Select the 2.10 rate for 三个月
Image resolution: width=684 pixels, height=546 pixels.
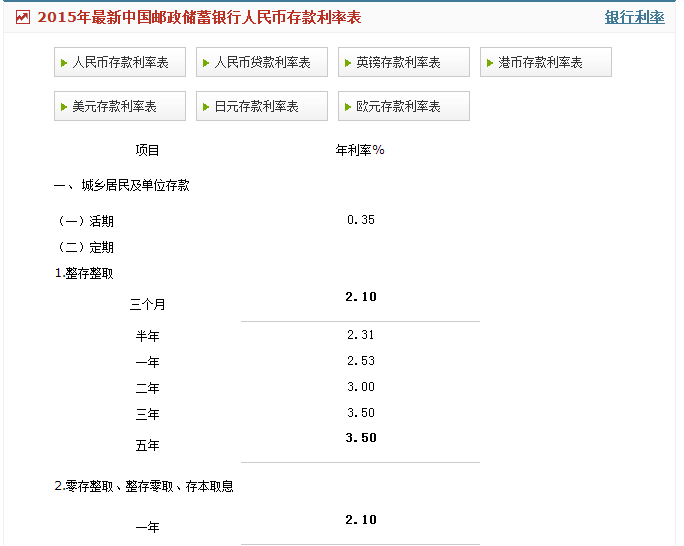pos(361,297)
